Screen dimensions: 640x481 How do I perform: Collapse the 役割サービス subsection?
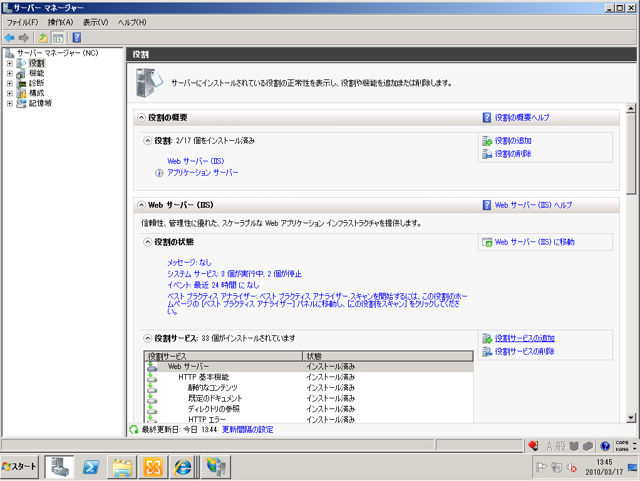[147, 338]
